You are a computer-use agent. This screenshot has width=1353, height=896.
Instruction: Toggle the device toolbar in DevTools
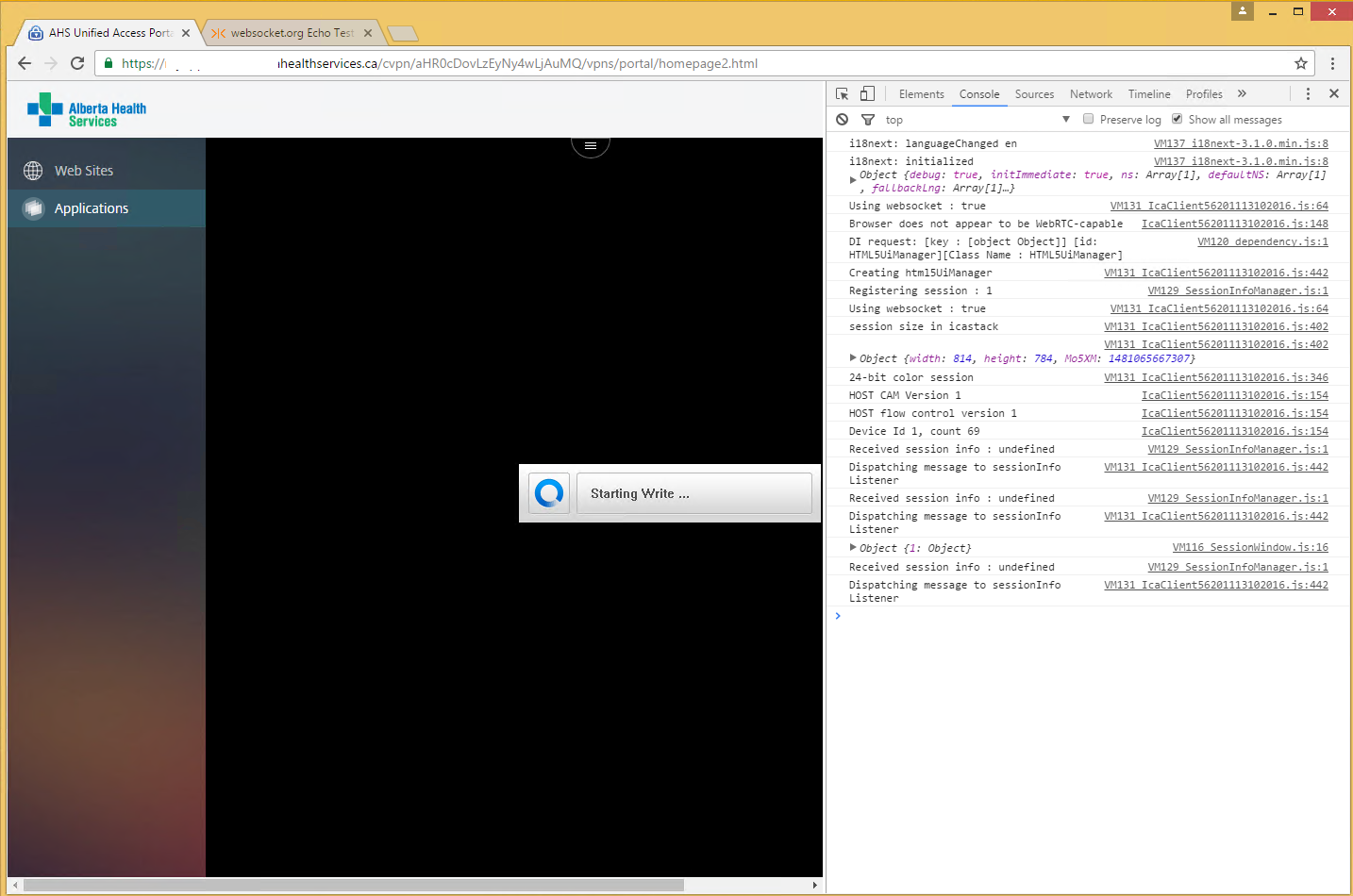pyautogui.click(x=866, y=93)
